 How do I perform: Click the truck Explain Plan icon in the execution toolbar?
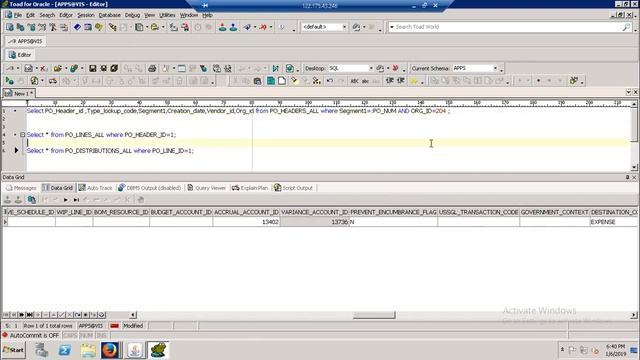tap(53, 81)
